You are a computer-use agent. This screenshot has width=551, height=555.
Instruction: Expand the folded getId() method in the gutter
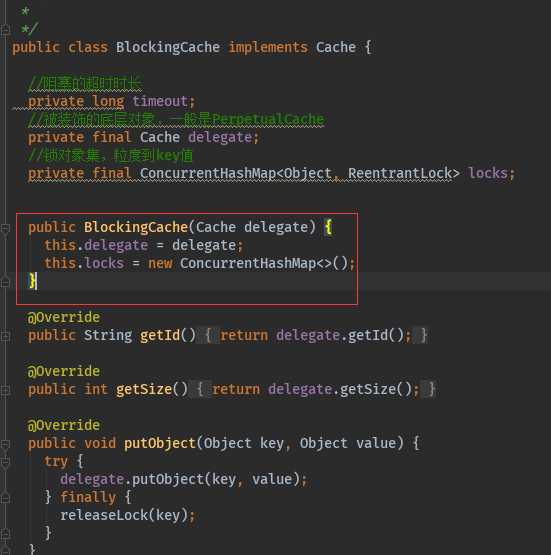pyautogui.click(x=5, y=336)
